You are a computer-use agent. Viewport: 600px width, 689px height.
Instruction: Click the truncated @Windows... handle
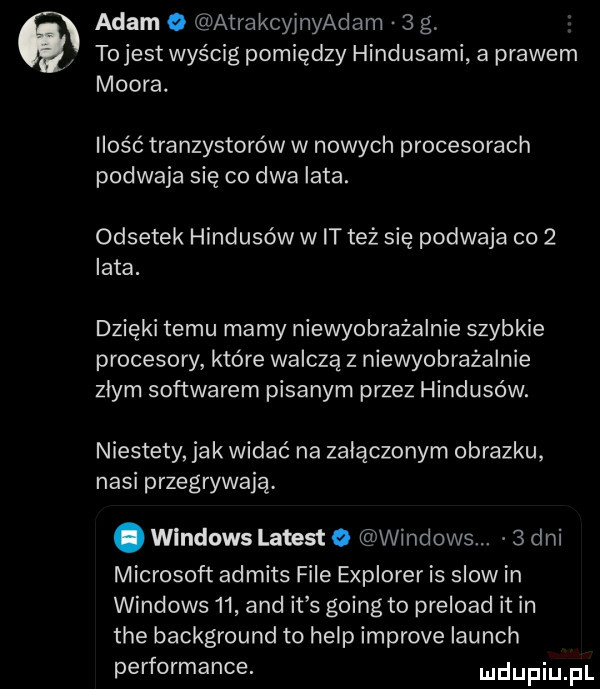pos(418,539)
